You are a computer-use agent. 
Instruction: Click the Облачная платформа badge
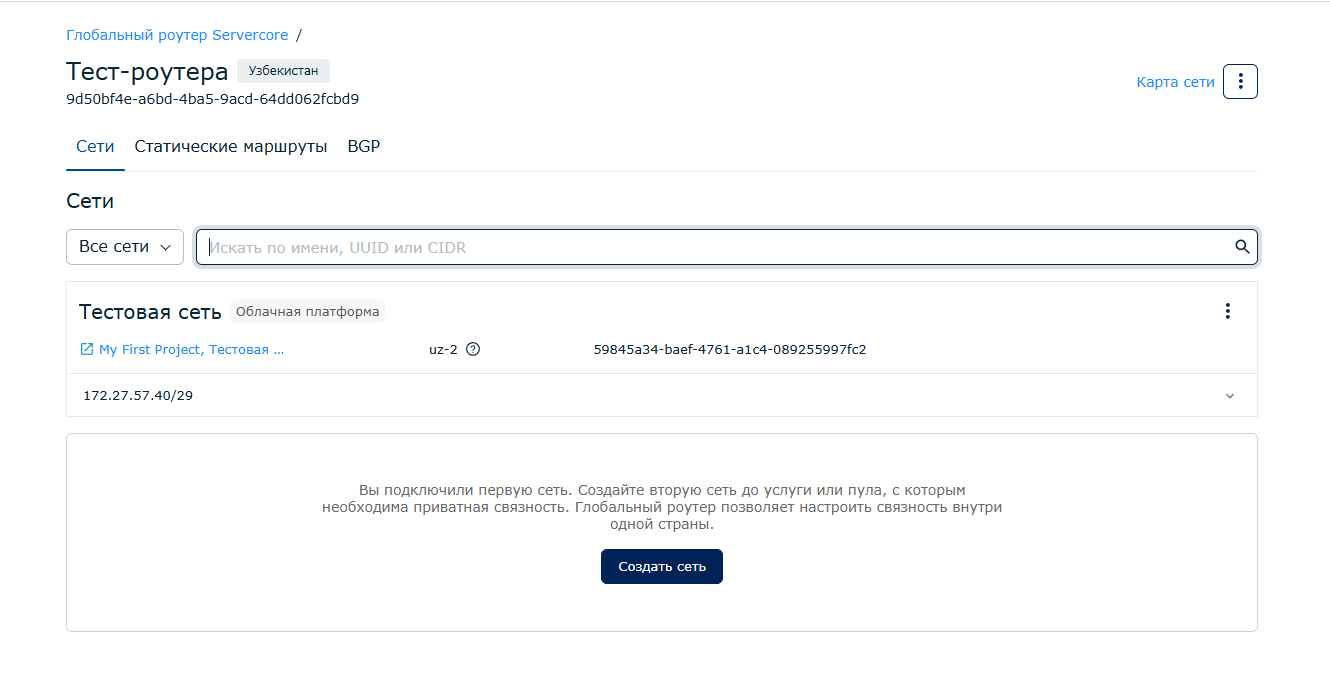[x=307, y=311]
